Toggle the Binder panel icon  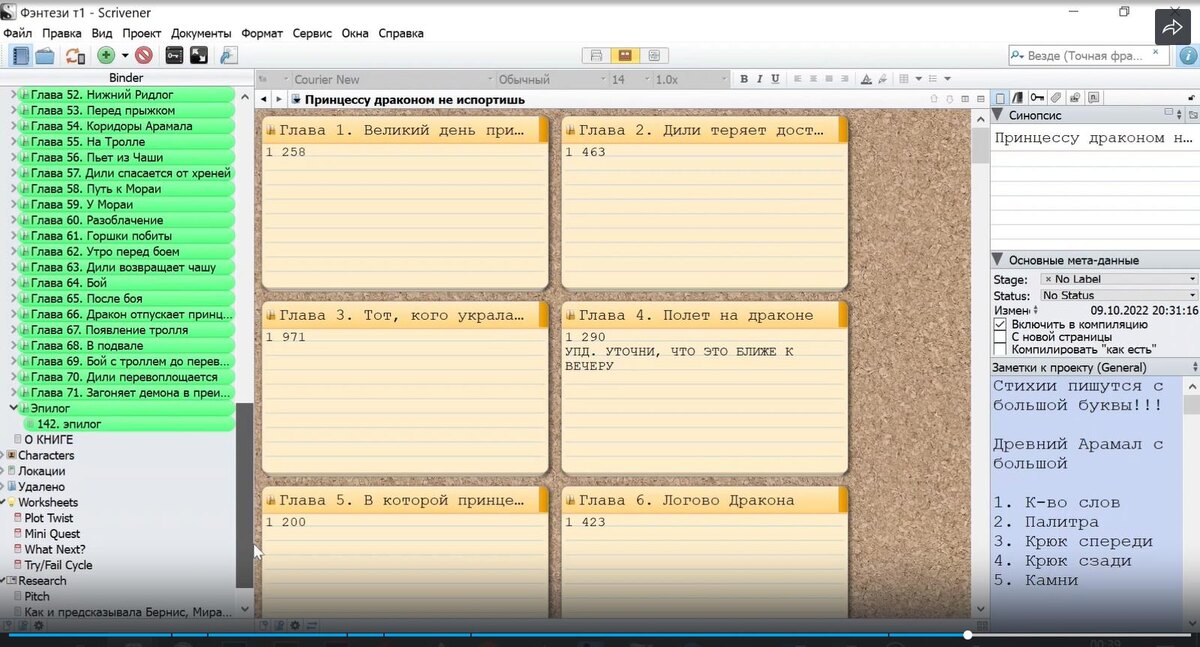coord(19,56)
